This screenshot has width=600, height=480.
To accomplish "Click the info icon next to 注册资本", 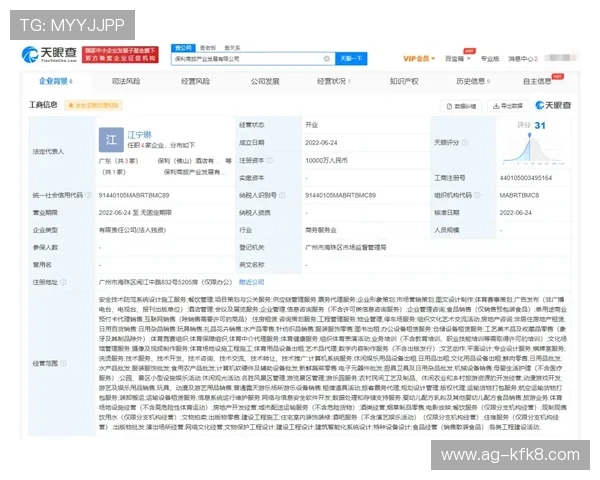I will coord(270,160).
